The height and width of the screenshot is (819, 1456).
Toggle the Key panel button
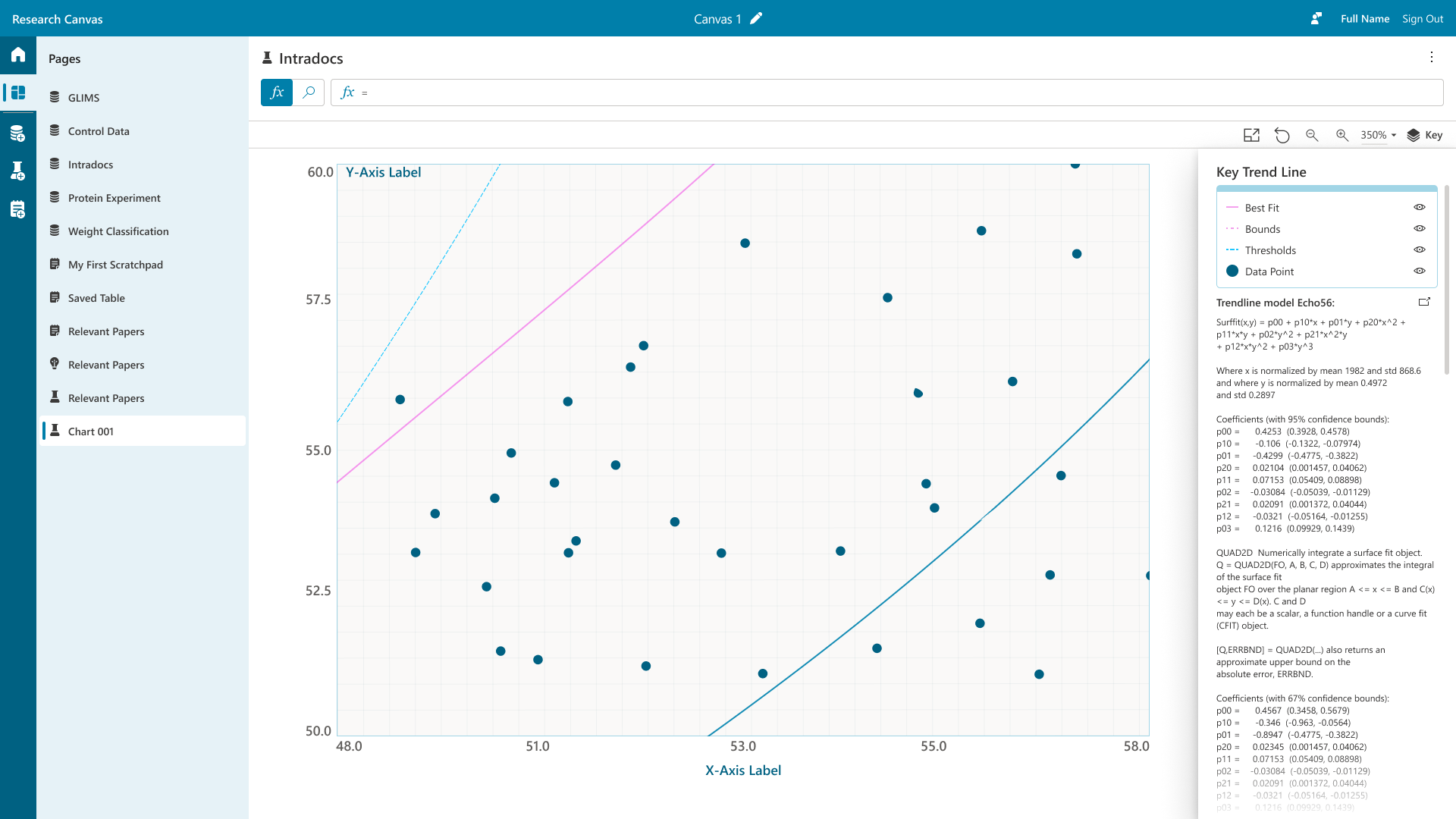pyautogui.click(x=1424, y=135)
